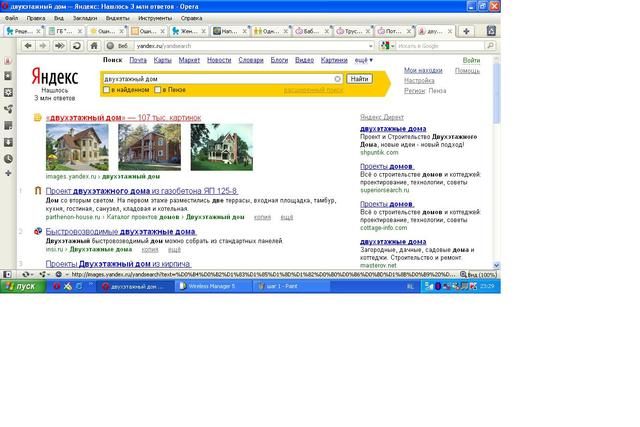Image resolution: width=640 pixels, height=427 pixels.
Task: Click the address bar URL field
Action: tap(251, 46)
